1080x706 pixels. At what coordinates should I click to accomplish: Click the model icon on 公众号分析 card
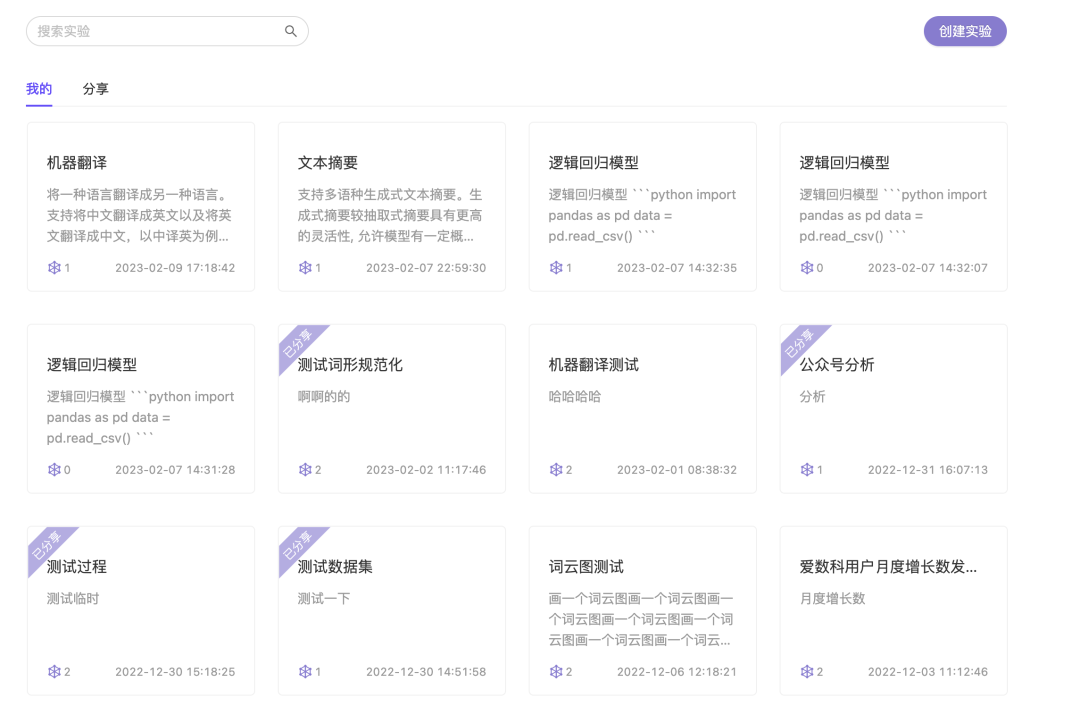(807, 469)
